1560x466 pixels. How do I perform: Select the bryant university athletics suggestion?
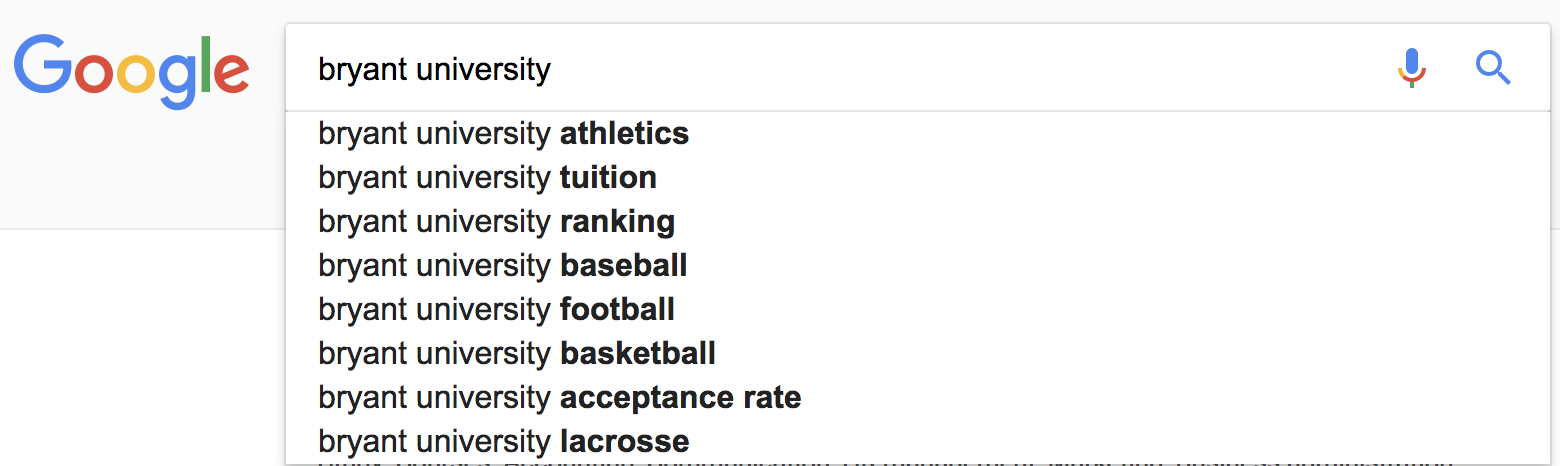coord(918,133)
